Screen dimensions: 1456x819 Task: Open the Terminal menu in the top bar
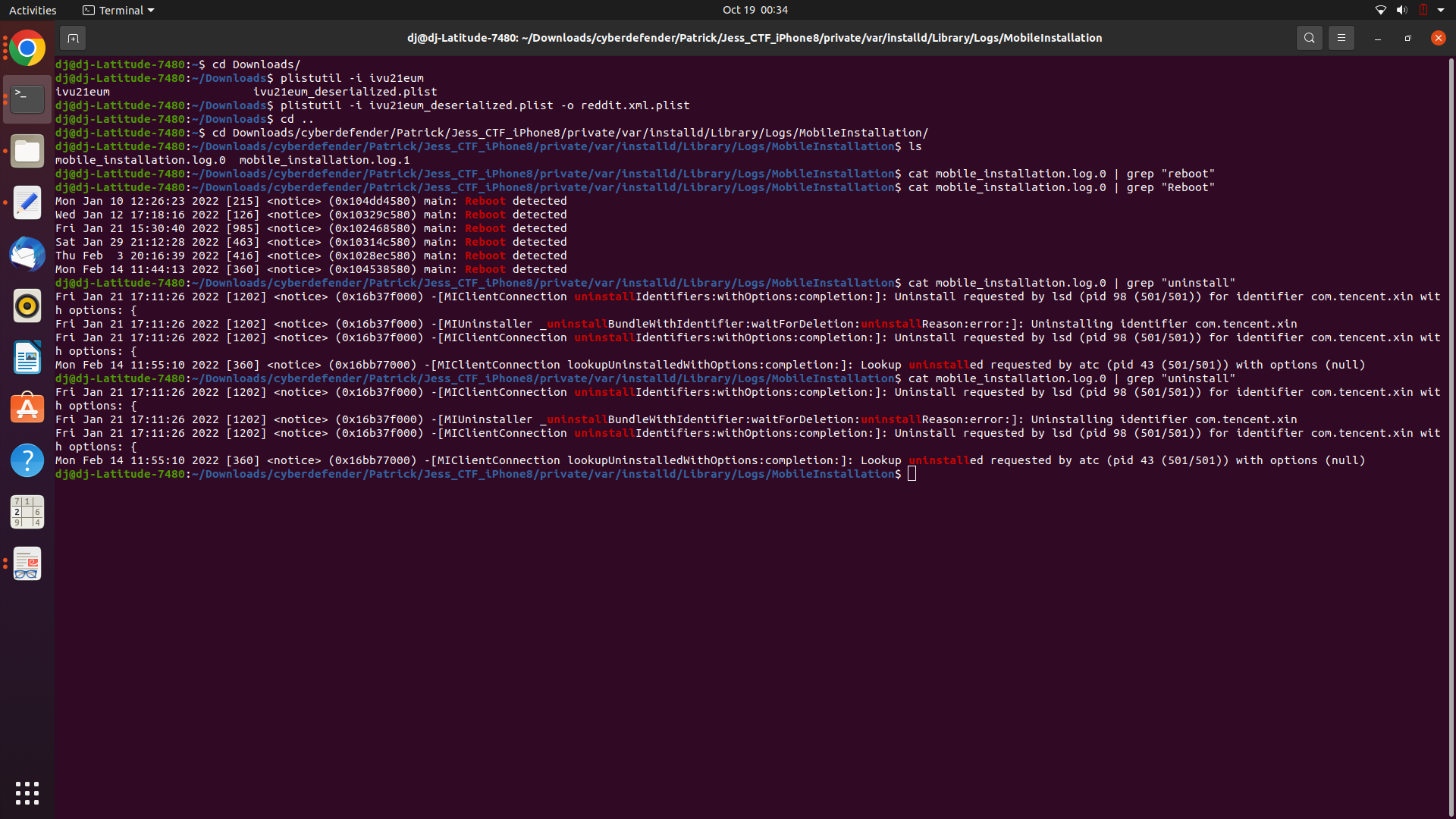click(118, 10)
